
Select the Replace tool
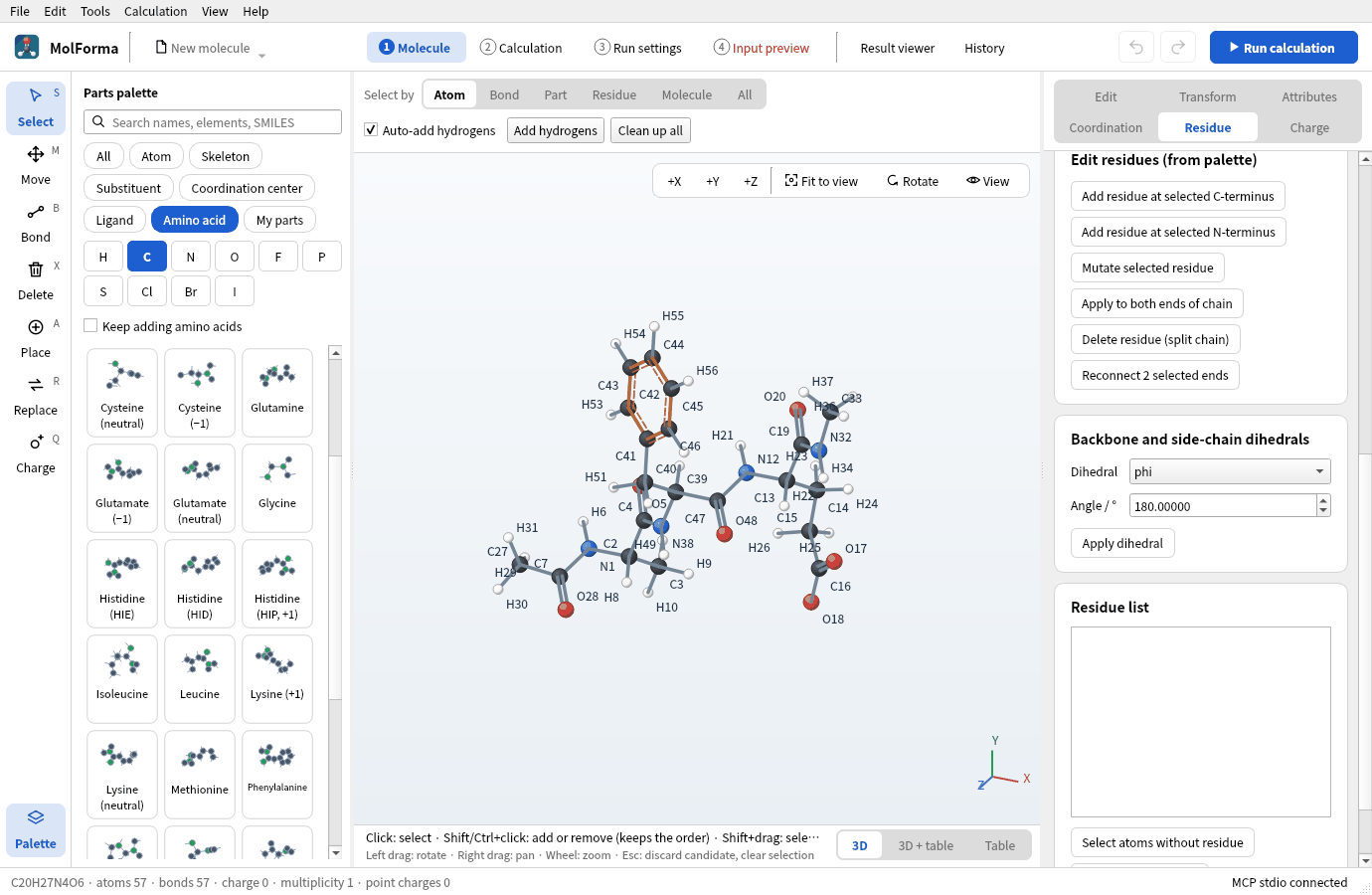36,396
